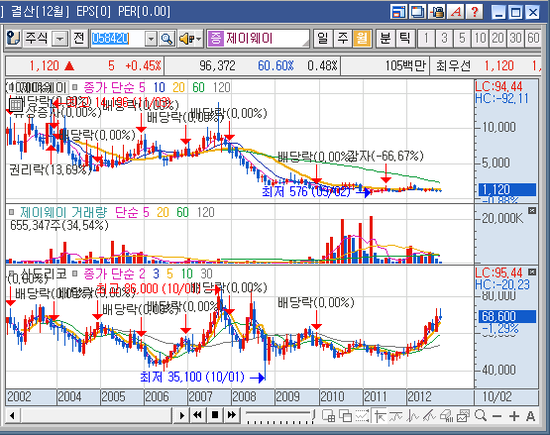Click the trend line drawing icon

pyautogui.click(x=429, y=416)
